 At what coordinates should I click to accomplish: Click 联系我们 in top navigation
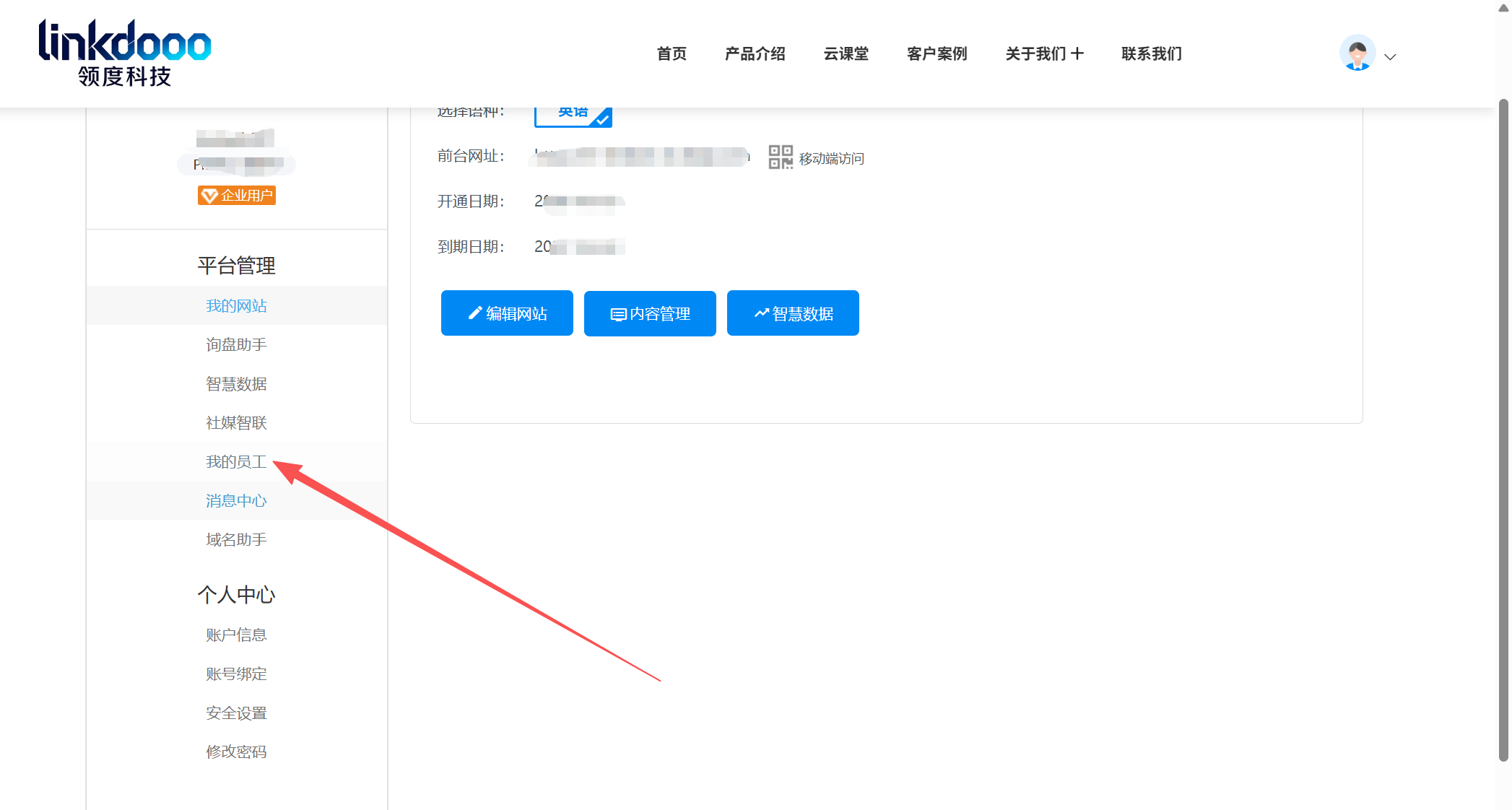click(x=1151, y=53)
